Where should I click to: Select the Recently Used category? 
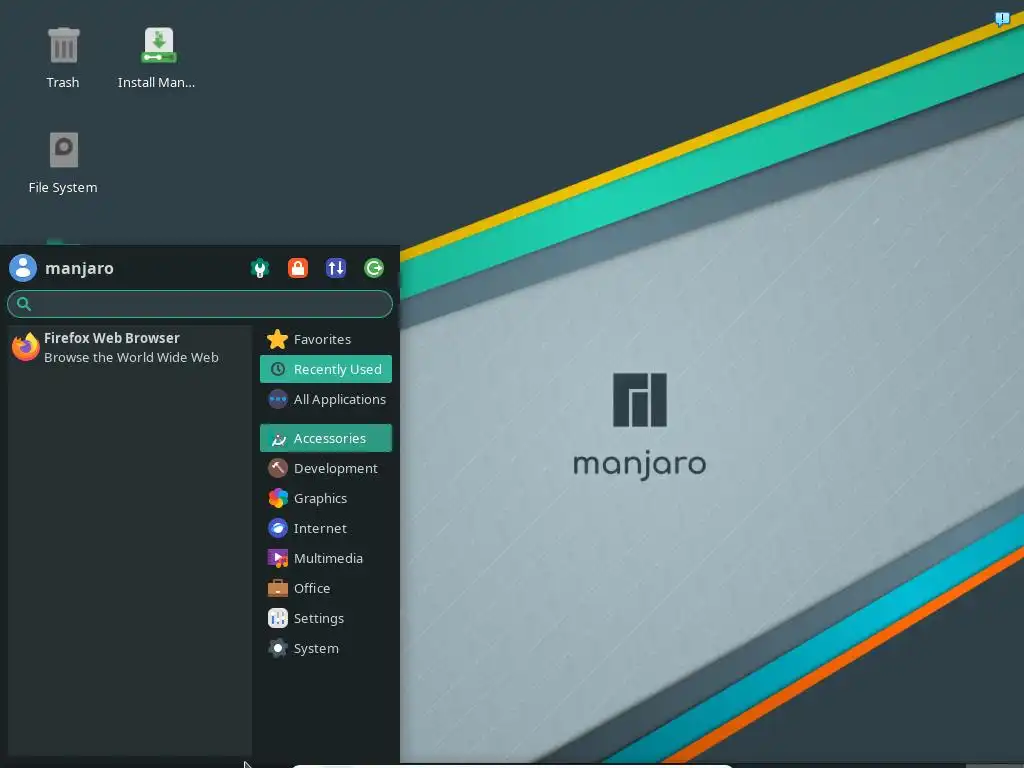326,369
